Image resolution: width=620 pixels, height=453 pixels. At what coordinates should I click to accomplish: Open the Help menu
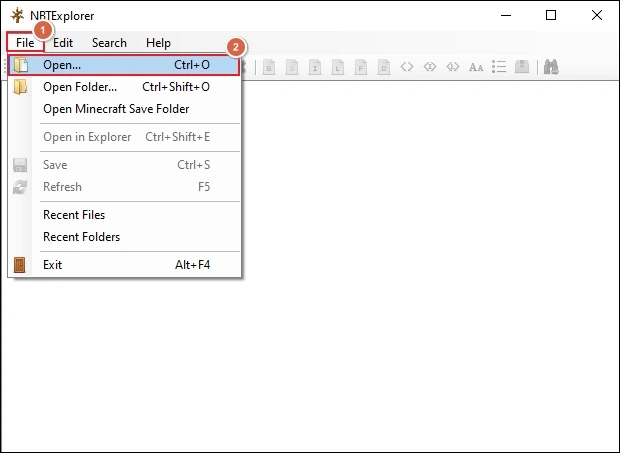[x=158, y=43]
